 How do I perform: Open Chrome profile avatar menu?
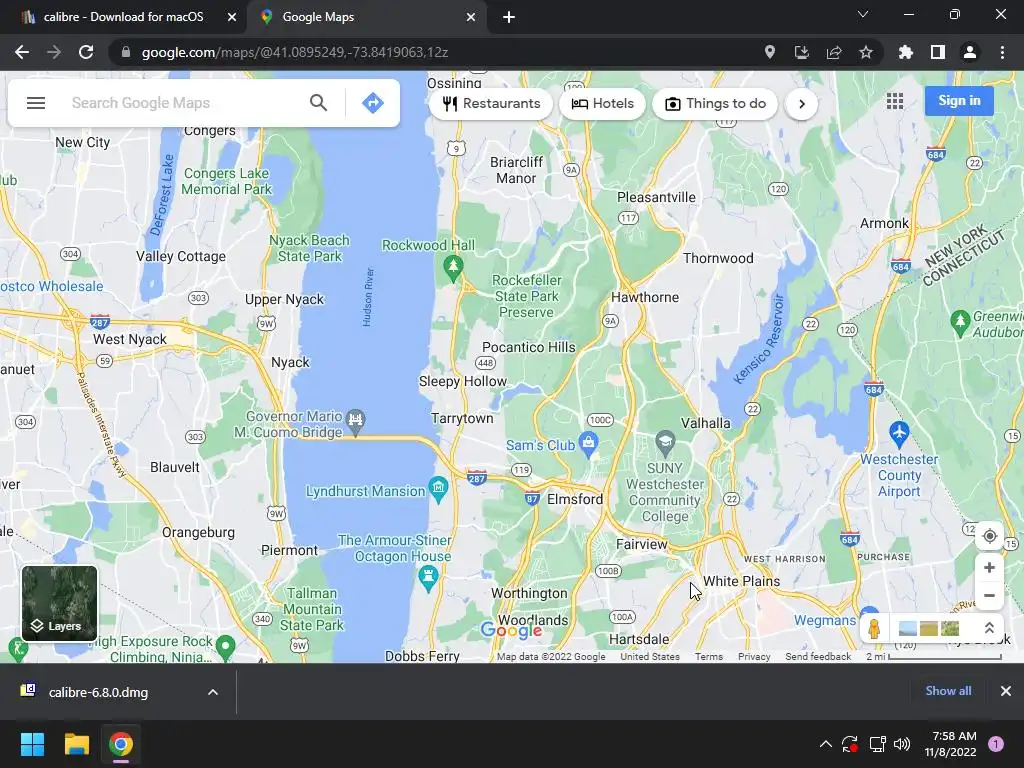[x=969, y=52]
